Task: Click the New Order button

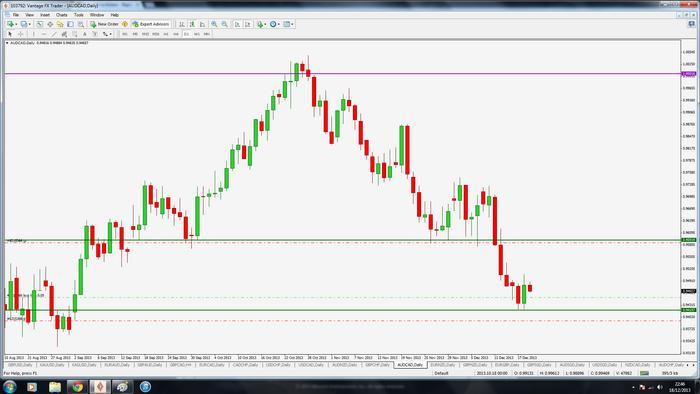Action: (104, 24)
